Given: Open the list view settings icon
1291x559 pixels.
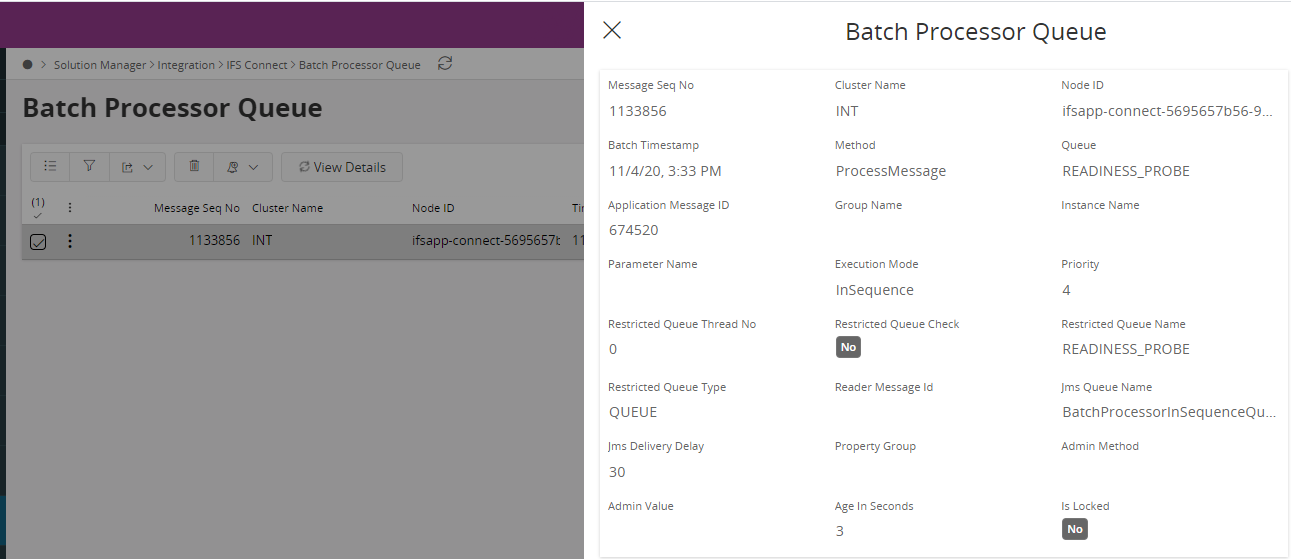Looking at the screenshot, I should coord(50,167).
